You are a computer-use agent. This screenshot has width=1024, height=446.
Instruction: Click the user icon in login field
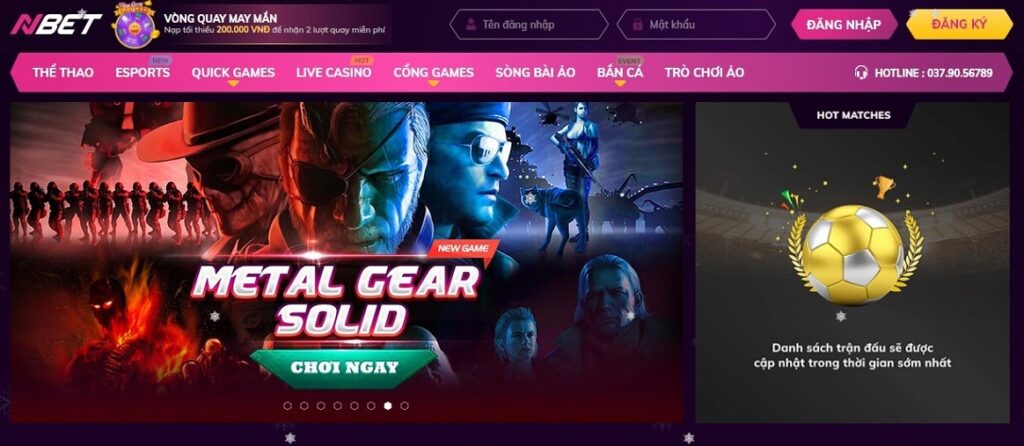point(470,25)
